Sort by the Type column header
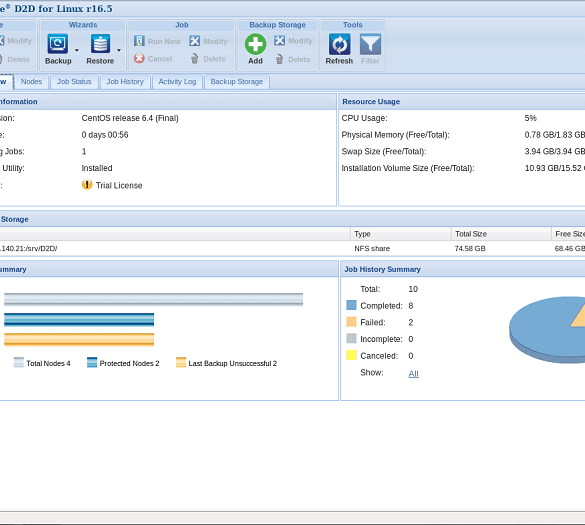This screenshot has width=585, height=525. tap(401, 234)
